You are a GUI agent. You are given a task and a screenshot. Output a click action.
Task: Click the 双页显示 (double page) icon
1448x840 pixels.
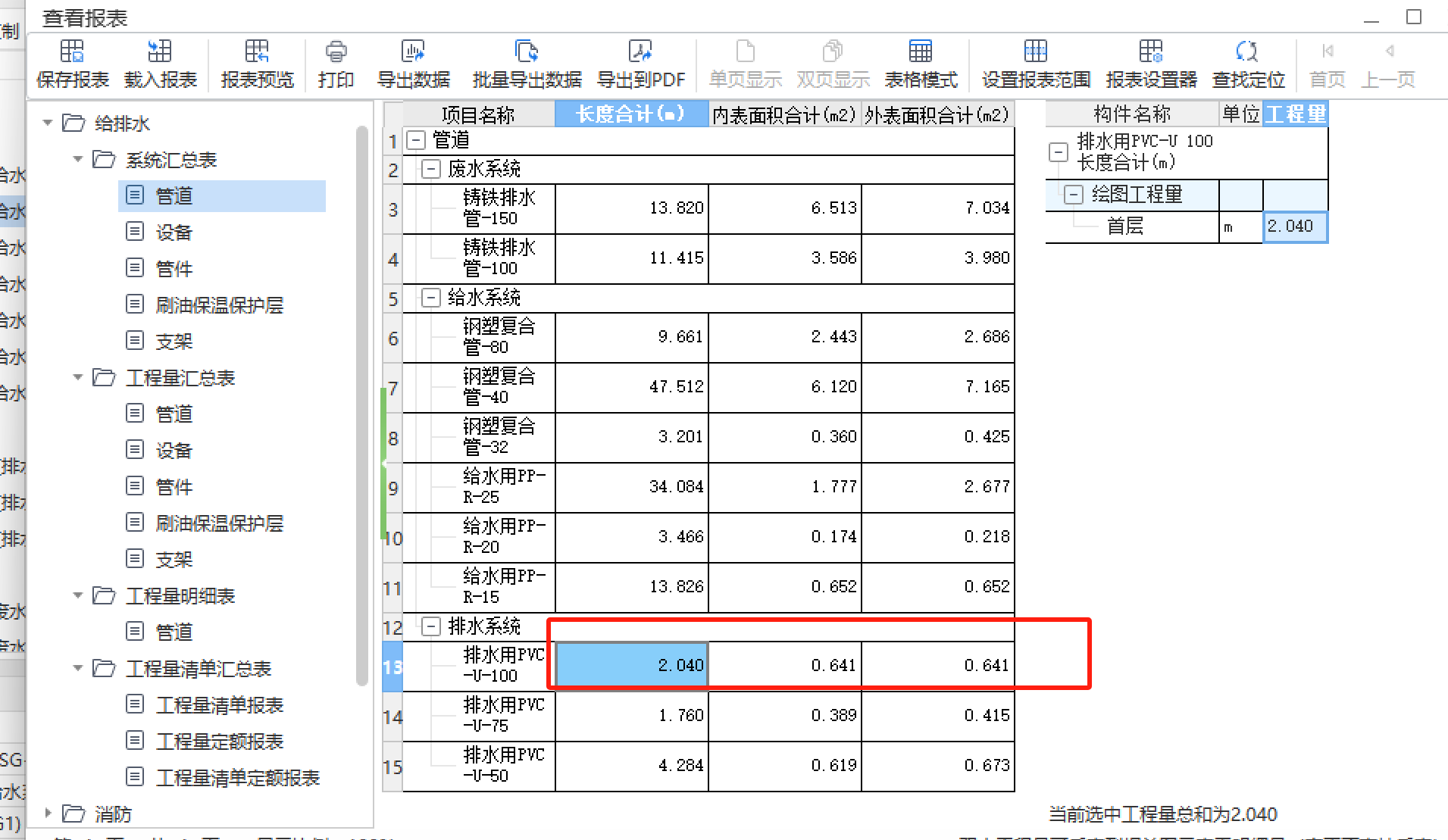(833, 52)
